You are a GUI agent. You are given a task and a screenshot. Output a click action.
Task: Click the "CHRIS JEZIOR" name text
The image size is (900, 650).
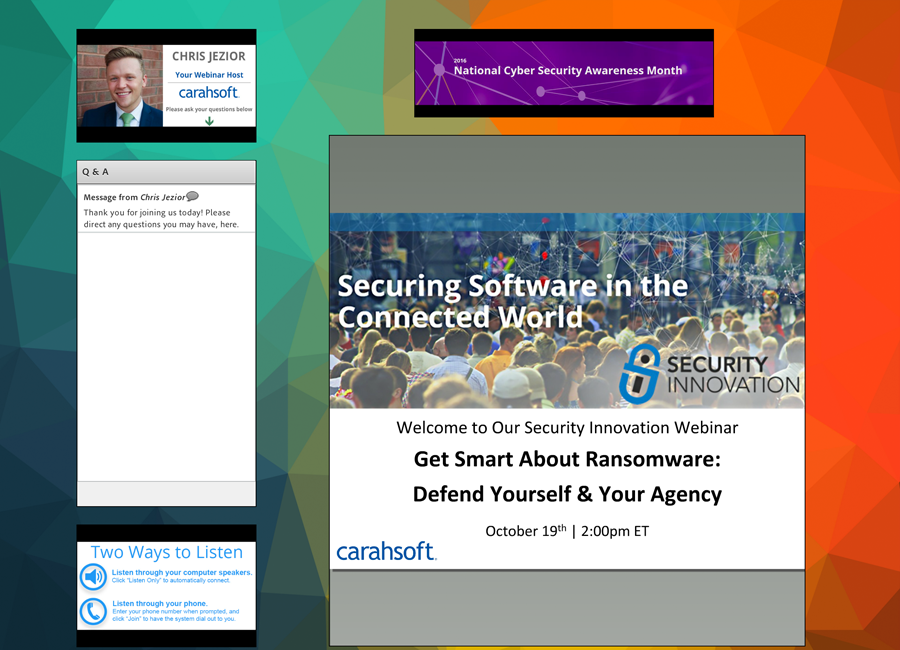[209, 56]
